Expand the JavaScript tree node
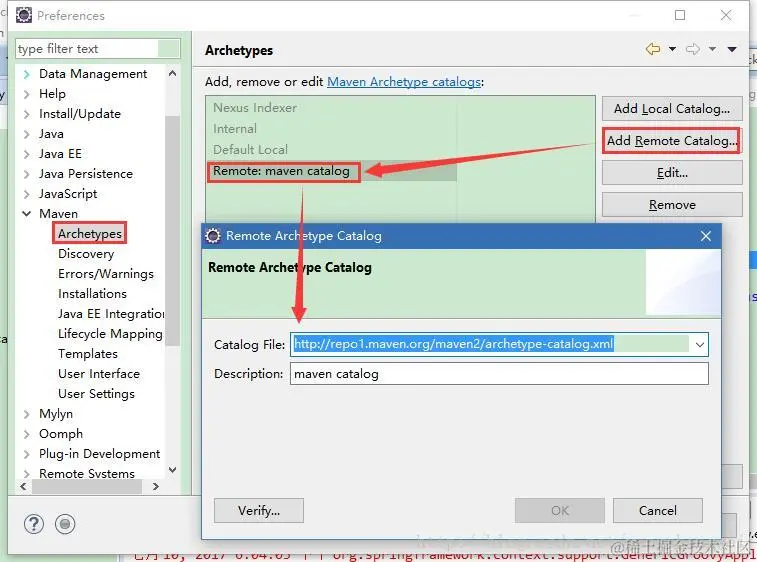 click(27, 194)
